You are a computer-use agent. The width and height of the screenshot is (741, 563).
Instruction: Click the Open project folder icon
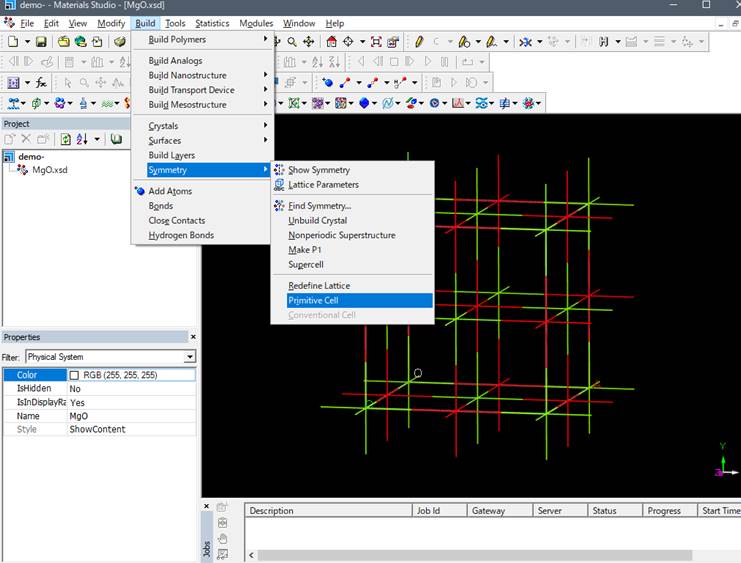click(x=63, y=42)
